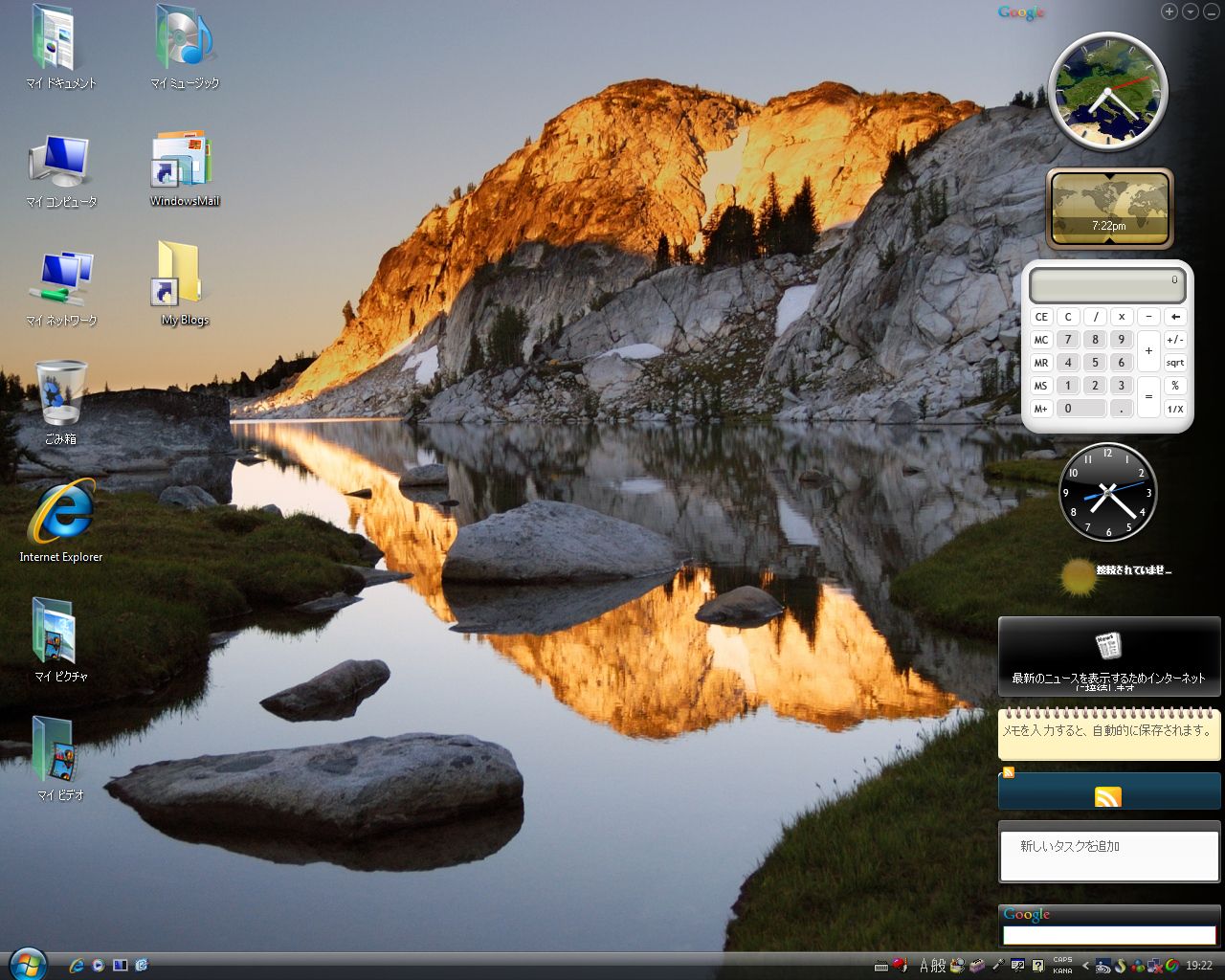Click the calculator percent button
The image size is (1225, 980).
pos(1175,386)
